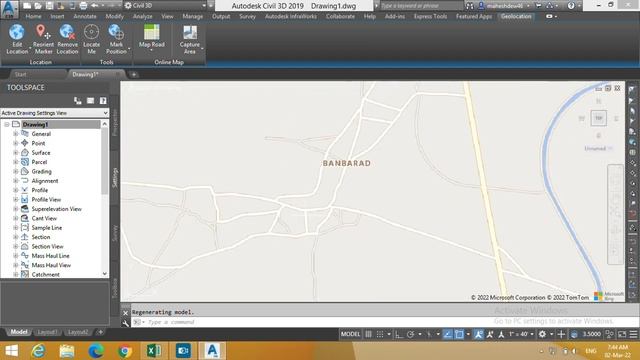Open the Analyze ribbon tab

click(x=142, y=16)
